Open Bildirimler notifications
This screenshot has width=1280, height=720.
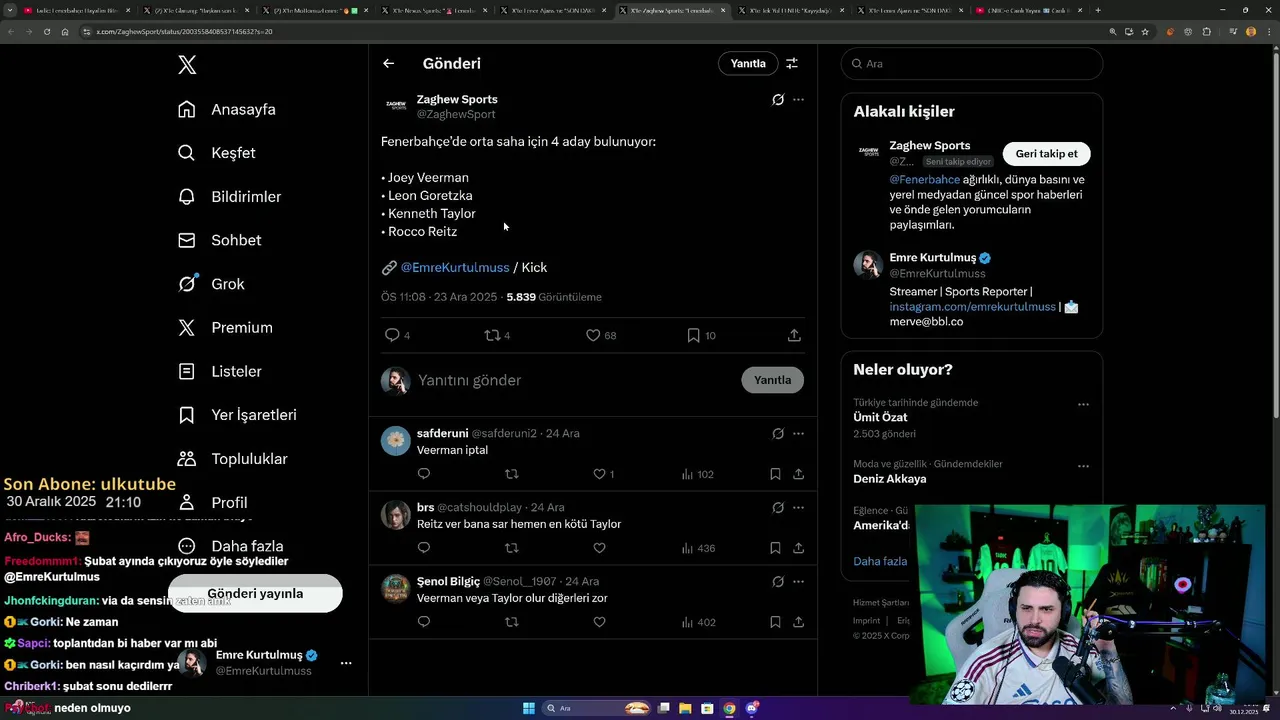pos(229,197)
